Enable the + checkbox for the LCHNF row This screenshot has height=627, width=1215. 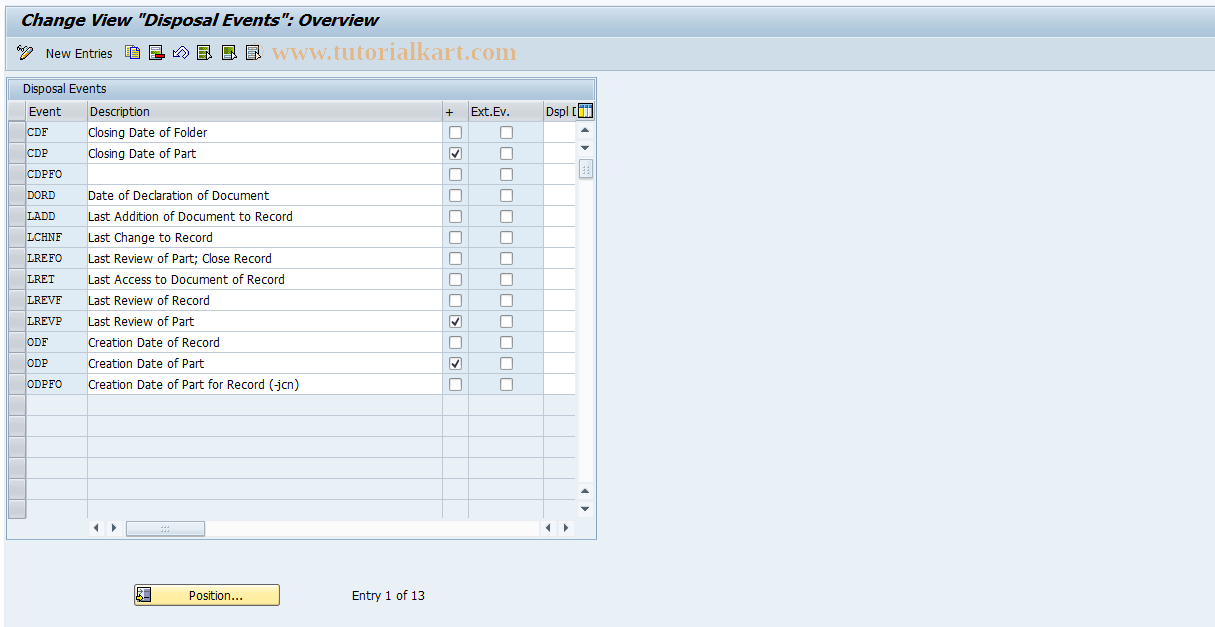click(x=455, y=237)
